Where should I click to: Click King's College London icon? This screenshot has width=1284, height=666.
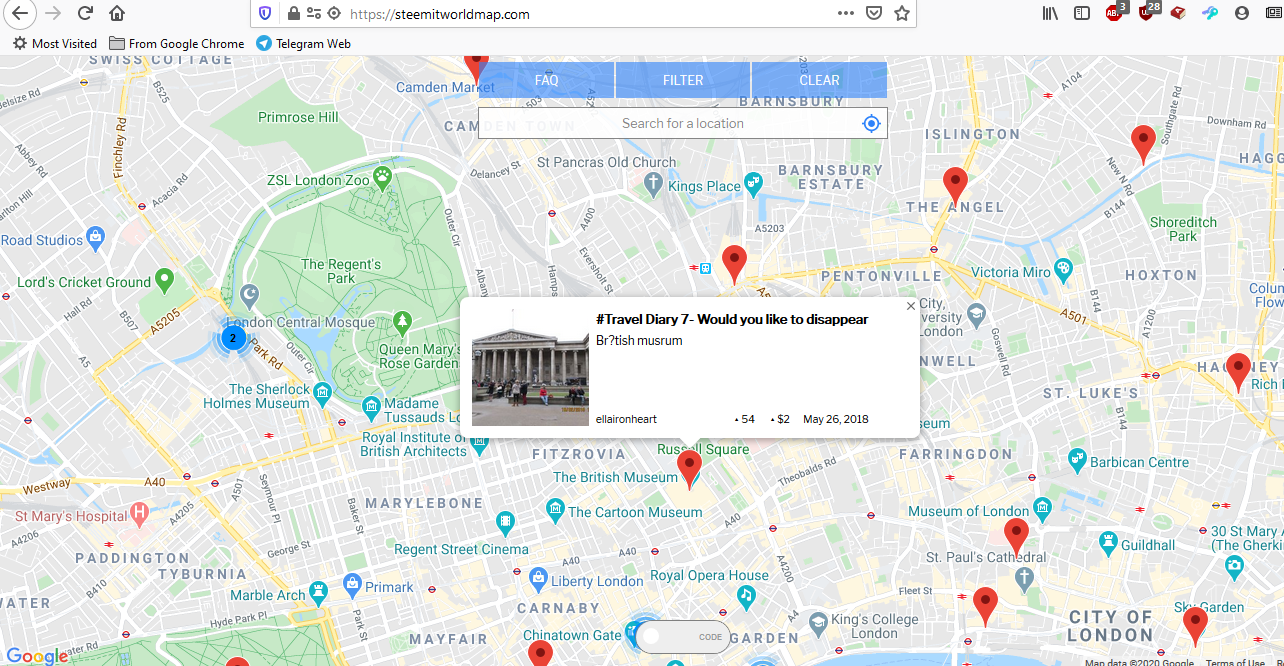[x=818, y=623]
